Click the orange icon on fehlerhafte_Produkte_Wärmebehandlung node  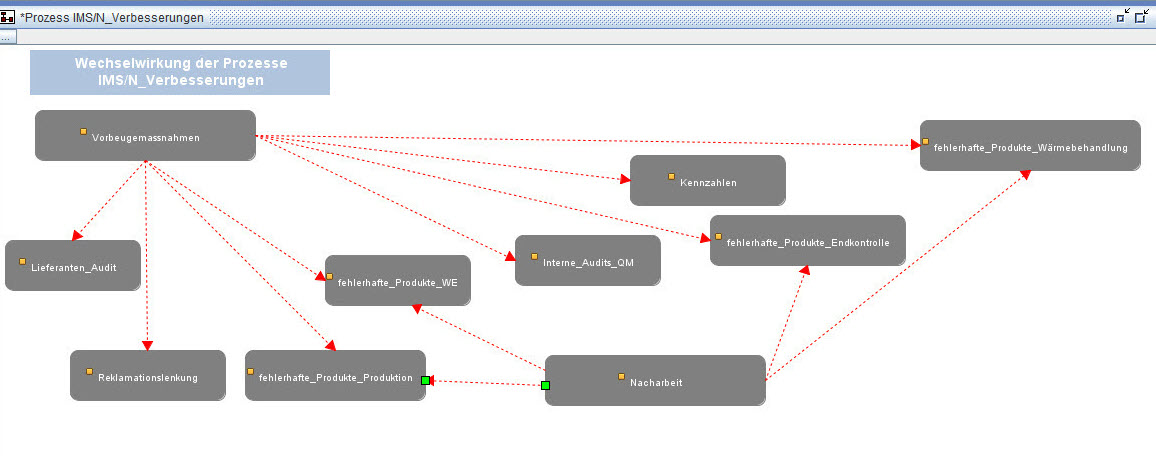click(926, 141)
